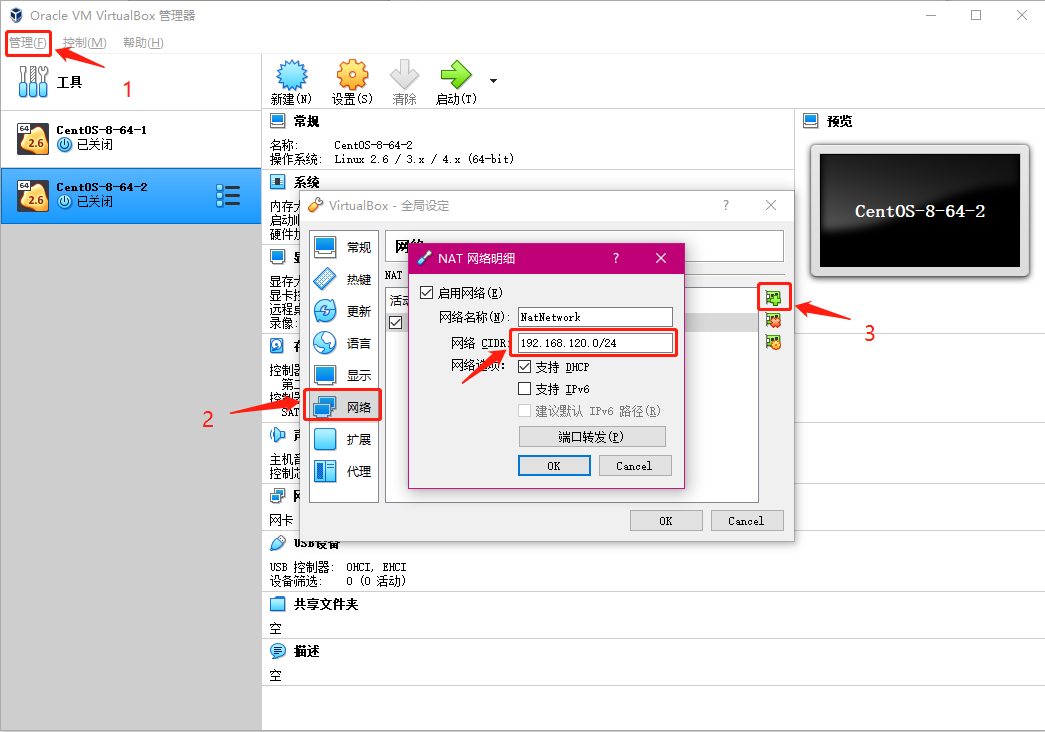The height and width of the screenshot is (732, 1045).
Task: Open the 控制(M) menu
Action: coord(85,43)
